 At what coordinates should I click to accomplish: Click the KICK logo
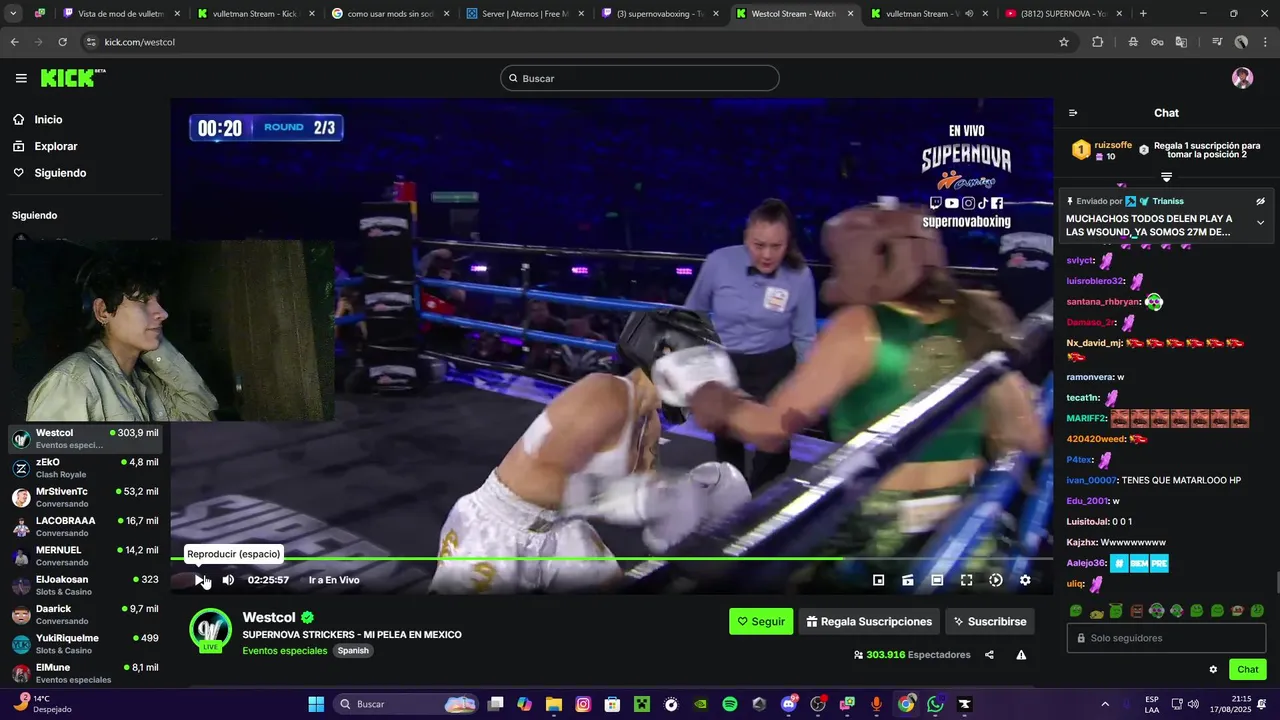click(73, 78)
